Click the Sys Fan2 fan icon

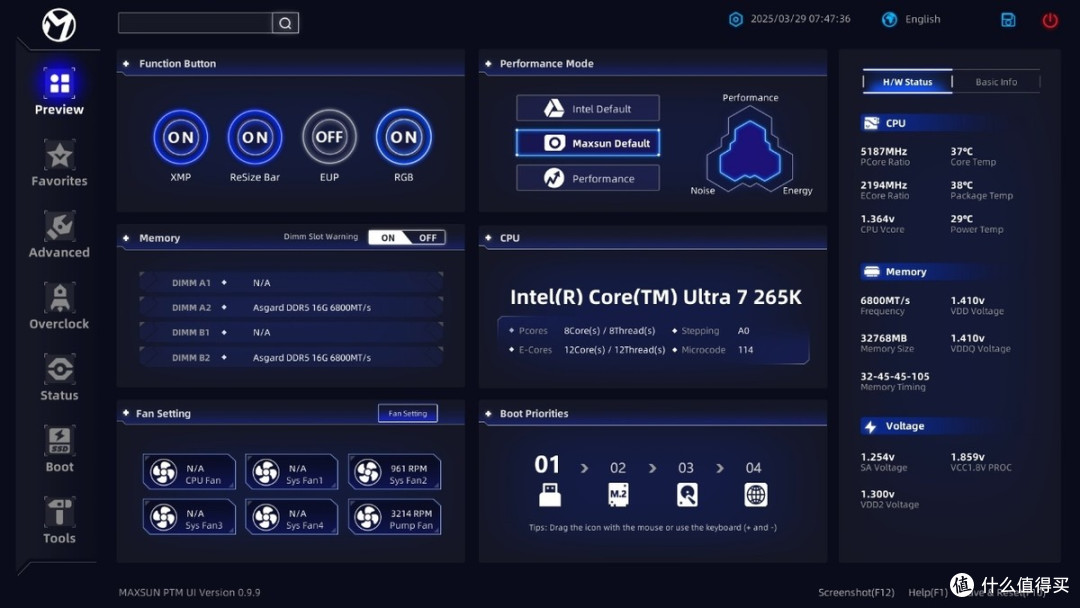point(368,472)
